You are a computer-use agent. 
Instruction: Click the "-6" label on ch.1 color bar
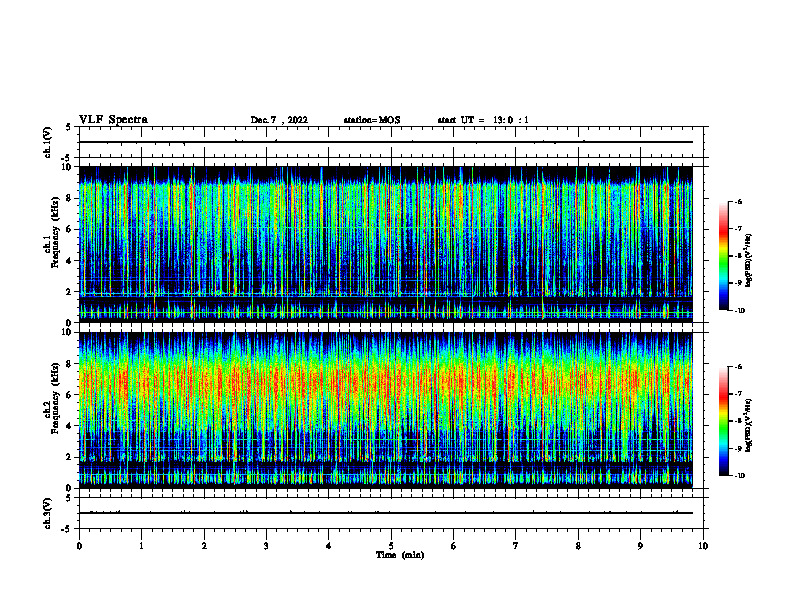738,202
